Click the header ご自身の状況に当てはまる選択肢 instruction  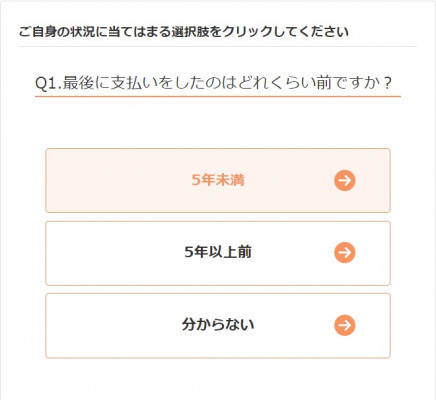[x=184, y=32]
